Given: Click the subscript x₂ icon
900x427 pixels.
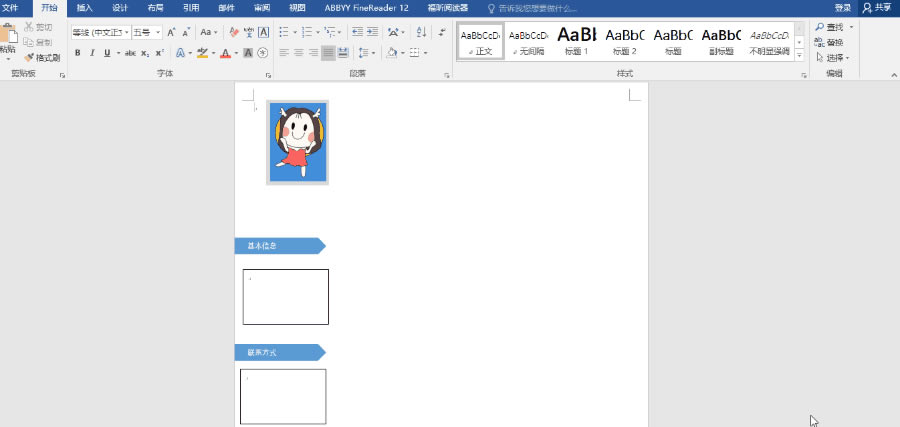Looking at the screenshot, I should (x=145, y=53).
